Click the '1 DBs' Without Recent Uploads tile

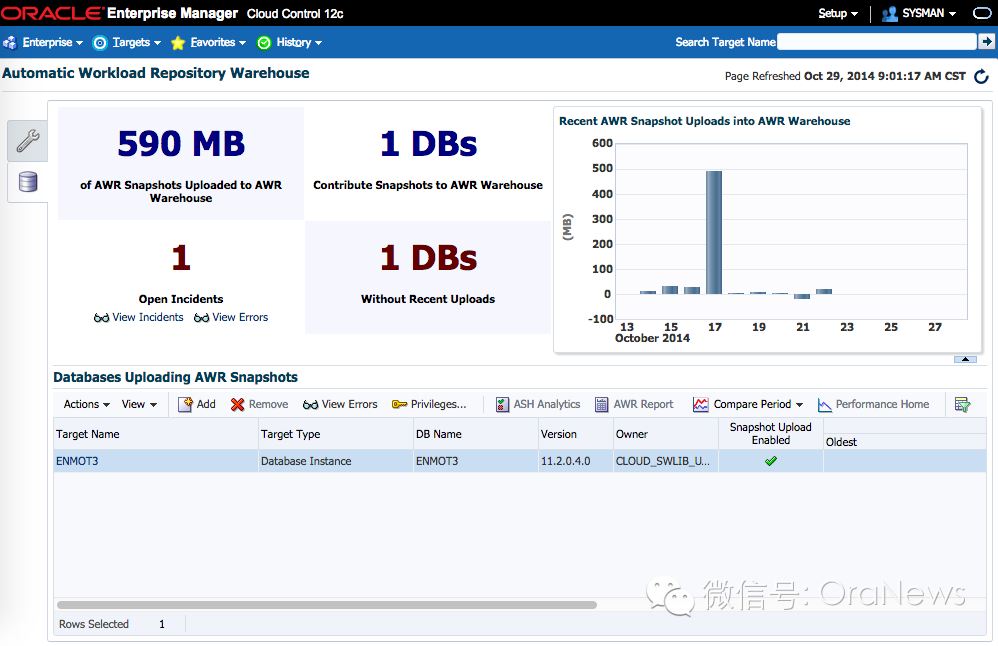click(x=428, y=277)
